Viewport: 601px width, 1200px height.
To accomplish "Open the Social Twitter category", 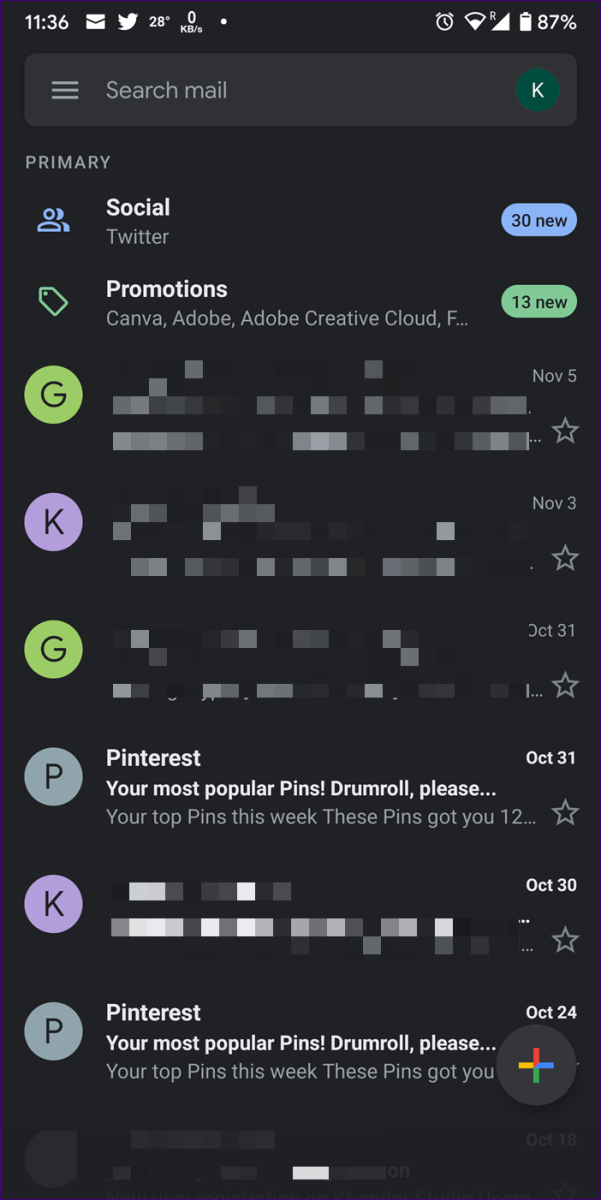I will click(x=300, y=221).
